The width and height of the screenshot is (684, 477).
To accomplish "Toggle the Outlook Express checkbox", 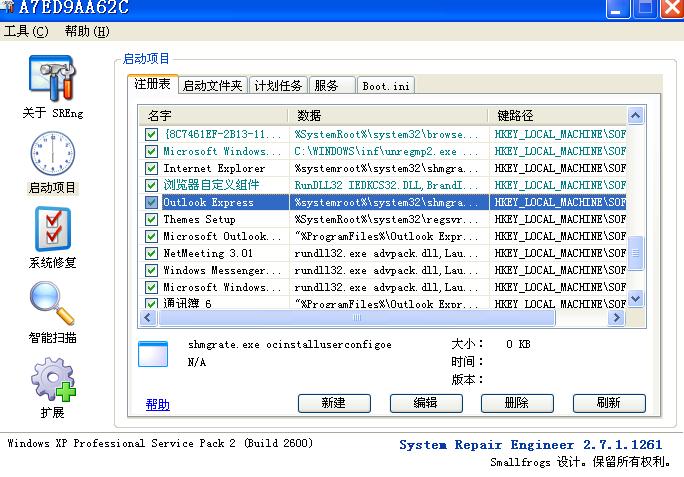I will tap(151, 202).
